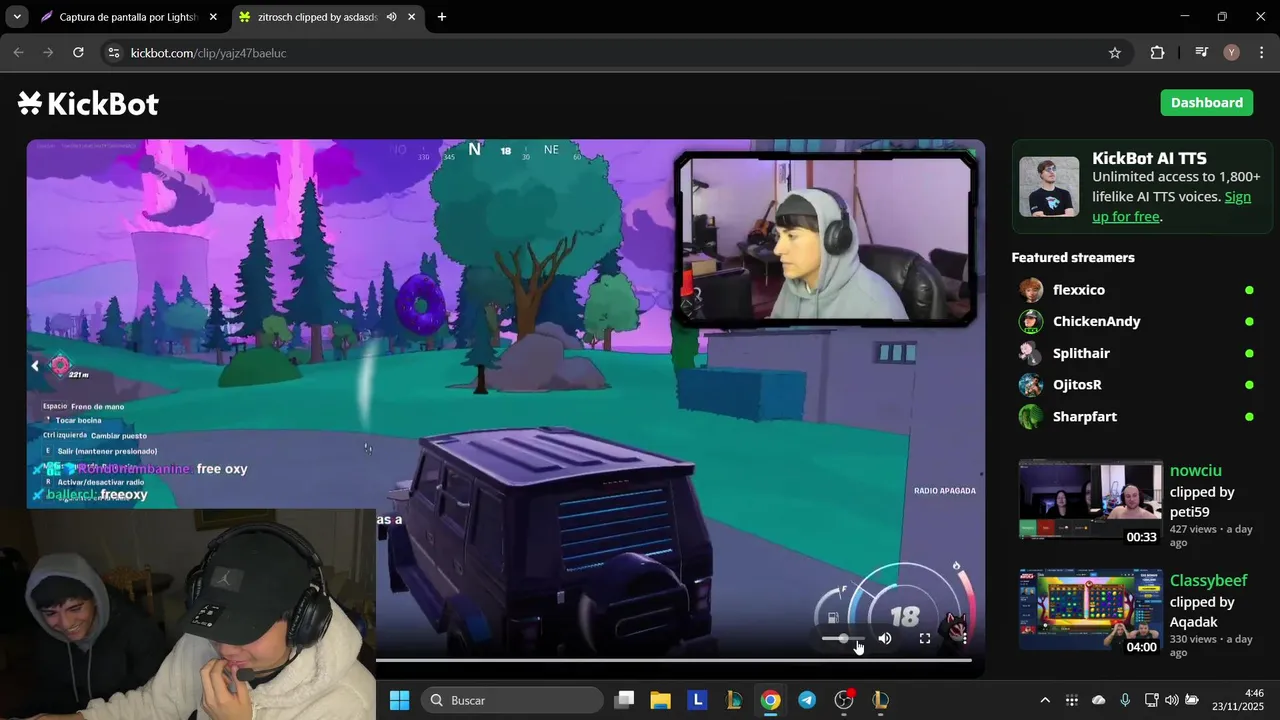Open a new Chrome tab
Viewport: 1280px width, 720px height.
tap(442, 17)
